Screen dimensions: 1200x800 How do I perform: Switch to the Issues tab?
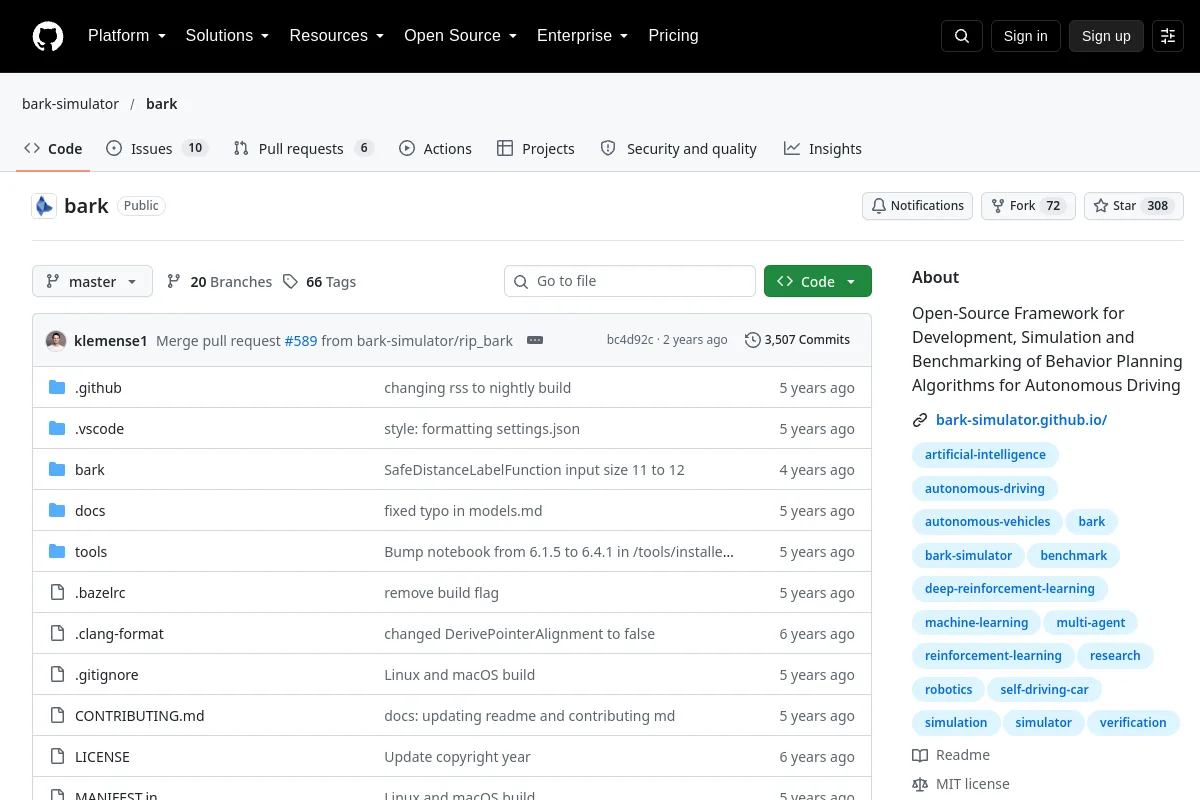[157, 149]
